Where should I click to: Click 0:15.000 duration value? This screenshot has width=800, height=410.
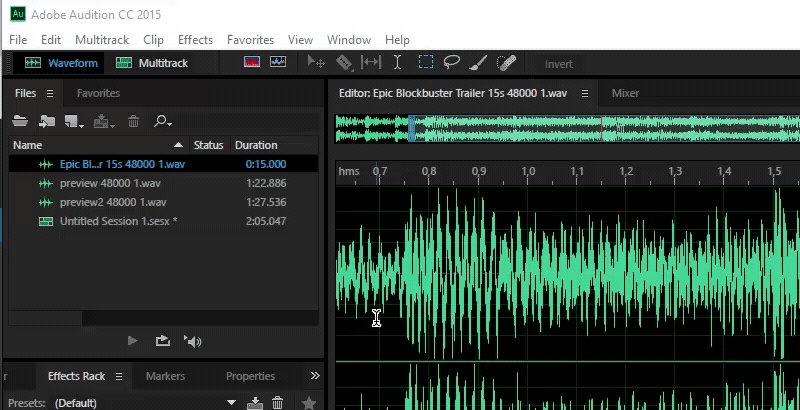tap(266, 164)
